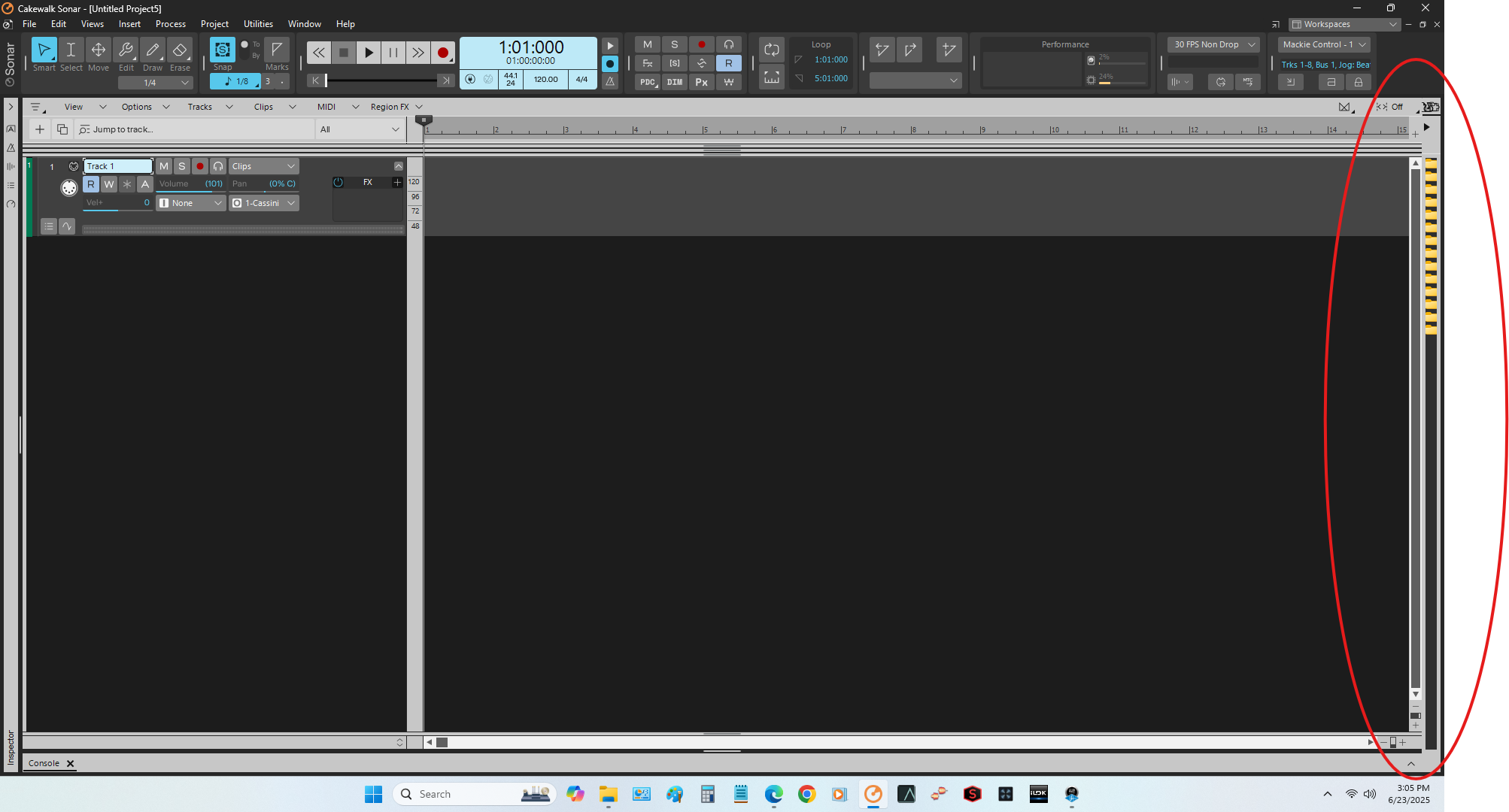
Task: Click Jump to track search field
Action: pyautogui.click(x=194, y=129)
